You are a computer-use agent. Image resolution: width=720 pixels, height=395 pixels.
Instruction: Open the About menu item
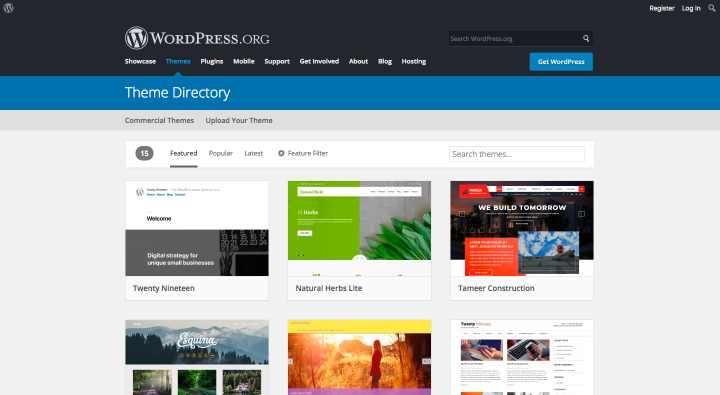(358, 62)
